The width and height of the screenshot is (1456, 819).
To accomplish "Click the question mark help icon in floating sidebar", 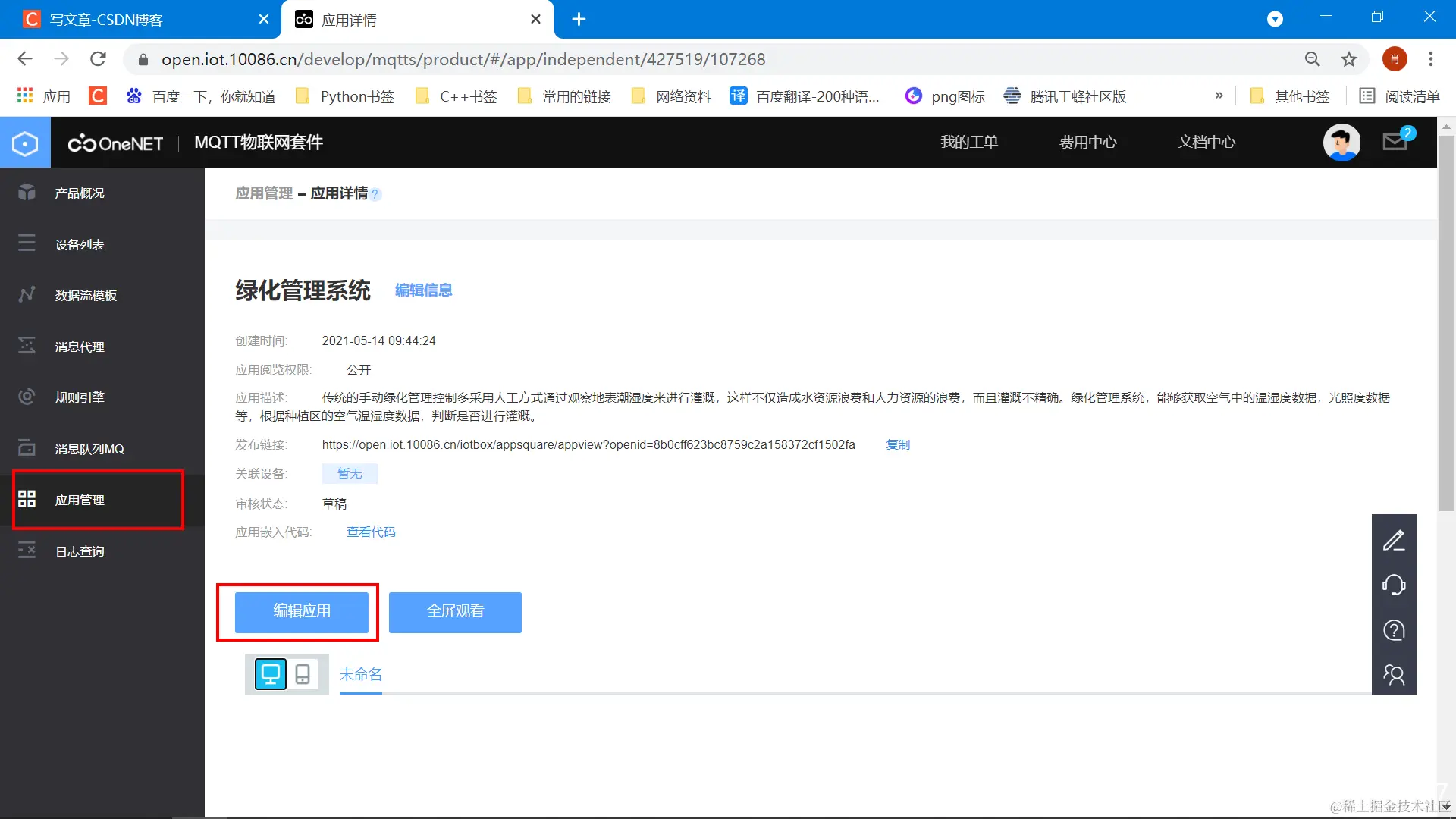I will point(1394,630).
